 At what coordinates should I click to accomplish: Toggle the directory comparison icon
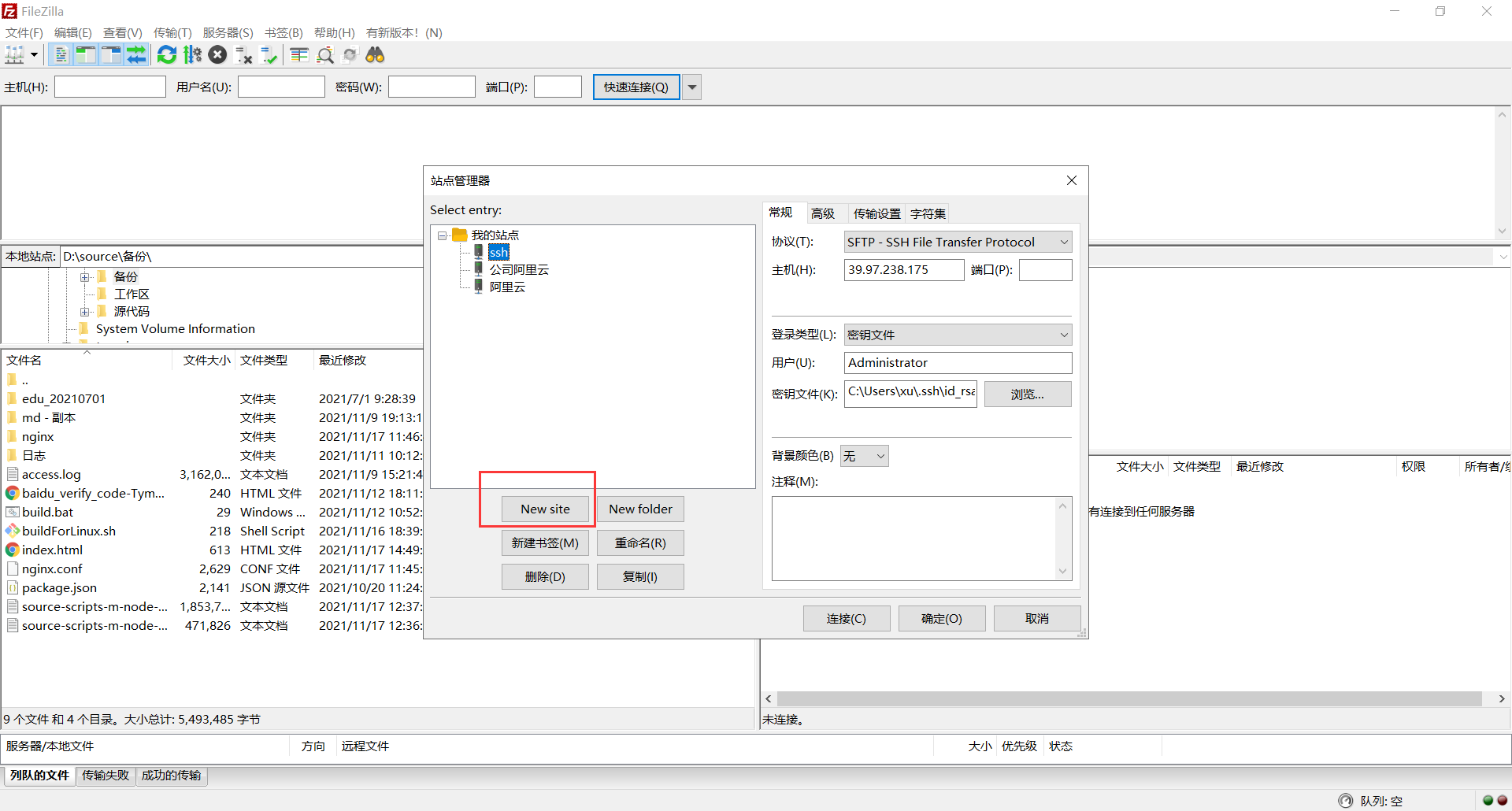pos(325,55)
